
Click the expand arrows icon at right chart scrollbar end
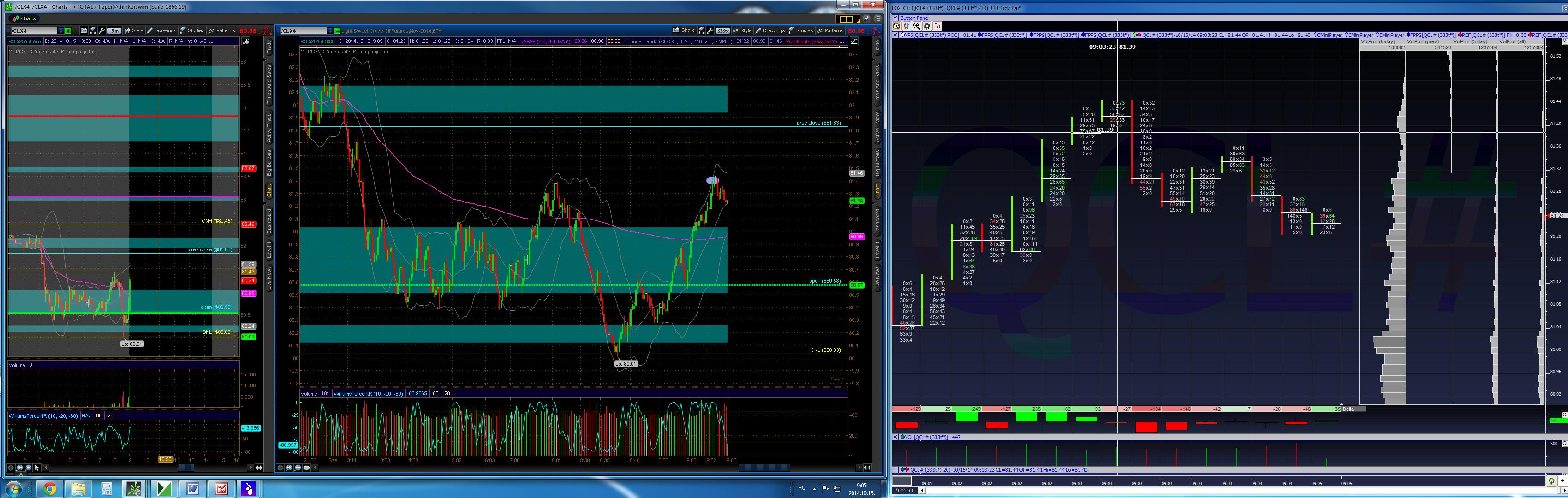click(x=867, y=468)
